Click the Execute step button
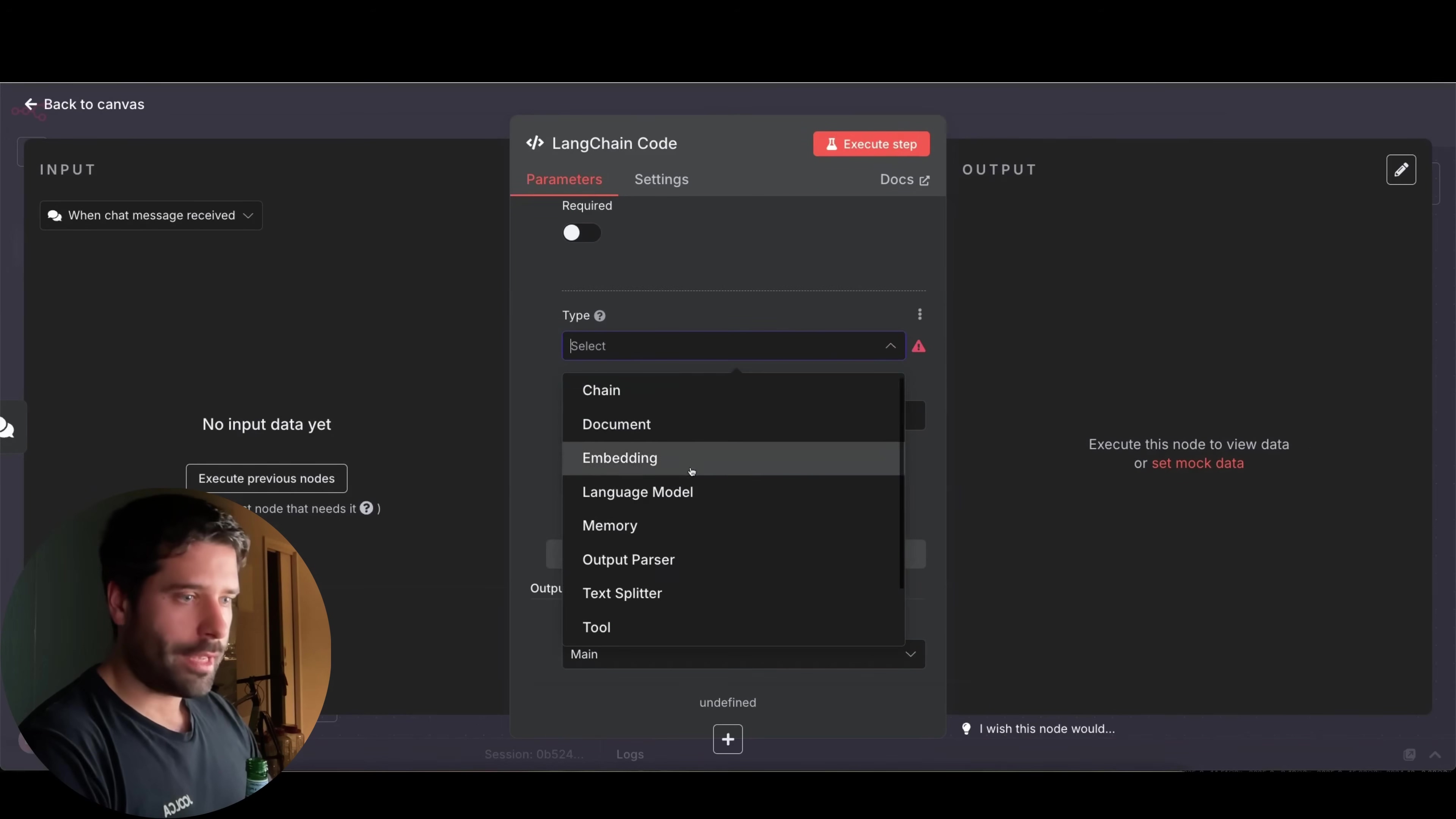This screenshot has width=1456, height=819. (871, 144)
